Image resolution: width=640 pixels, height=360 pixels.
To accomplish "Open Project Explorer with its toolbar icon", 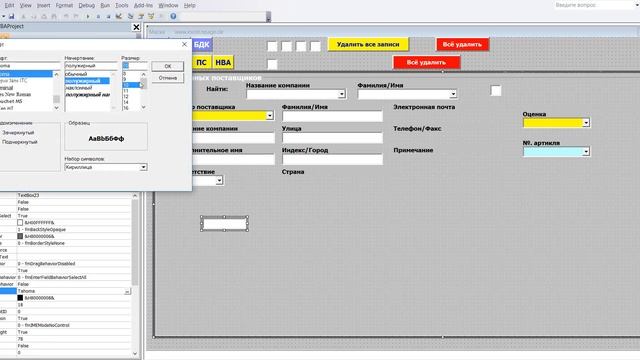I will [x=131, y=16].
